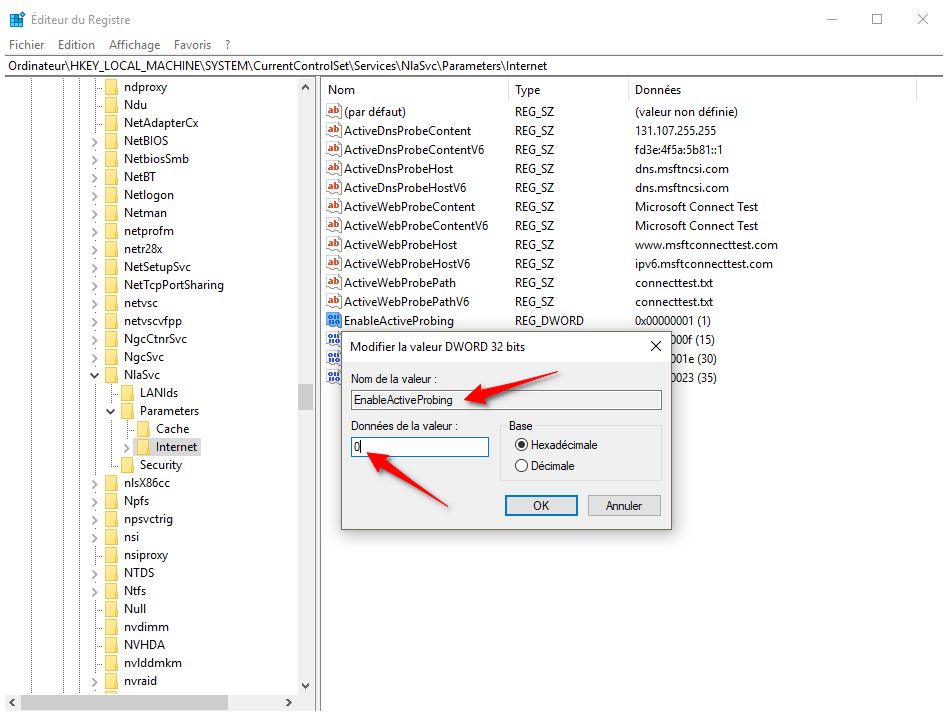Viewport: 948px width, 716px height.
Task: Click the Cache folder icon
Action: tap(143, 429)
